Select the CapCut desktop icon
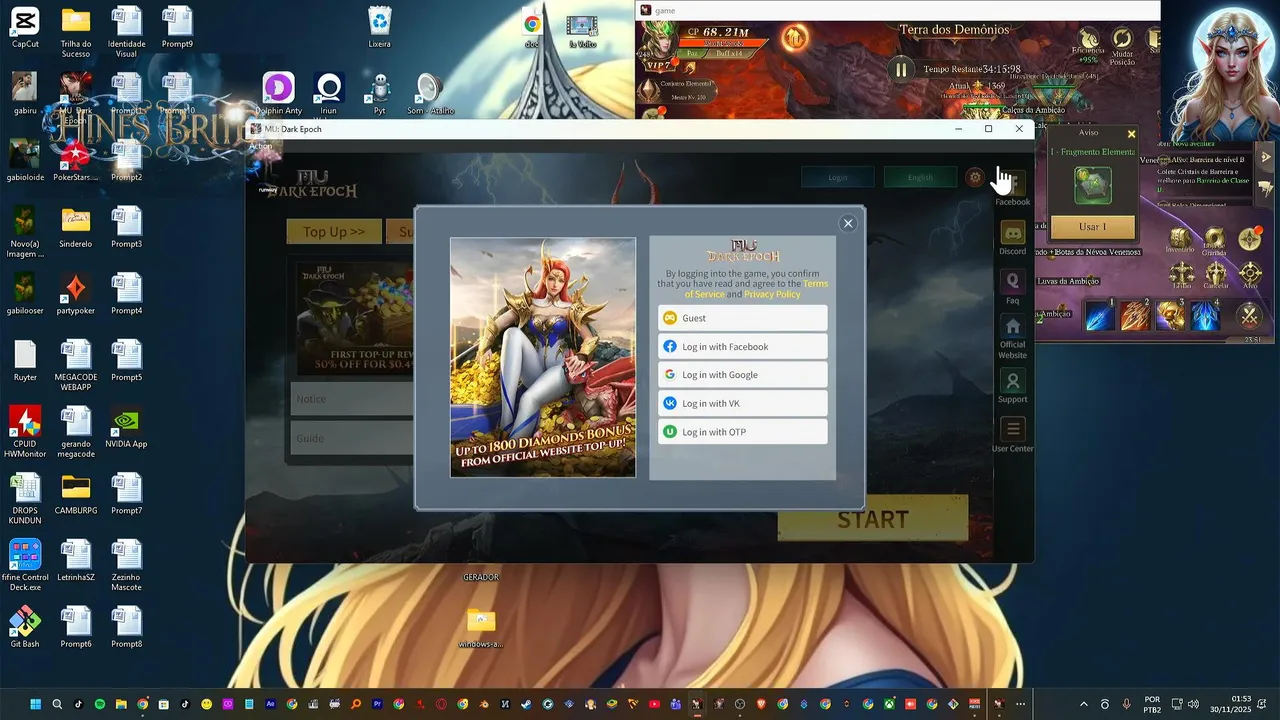 [25, 28]
